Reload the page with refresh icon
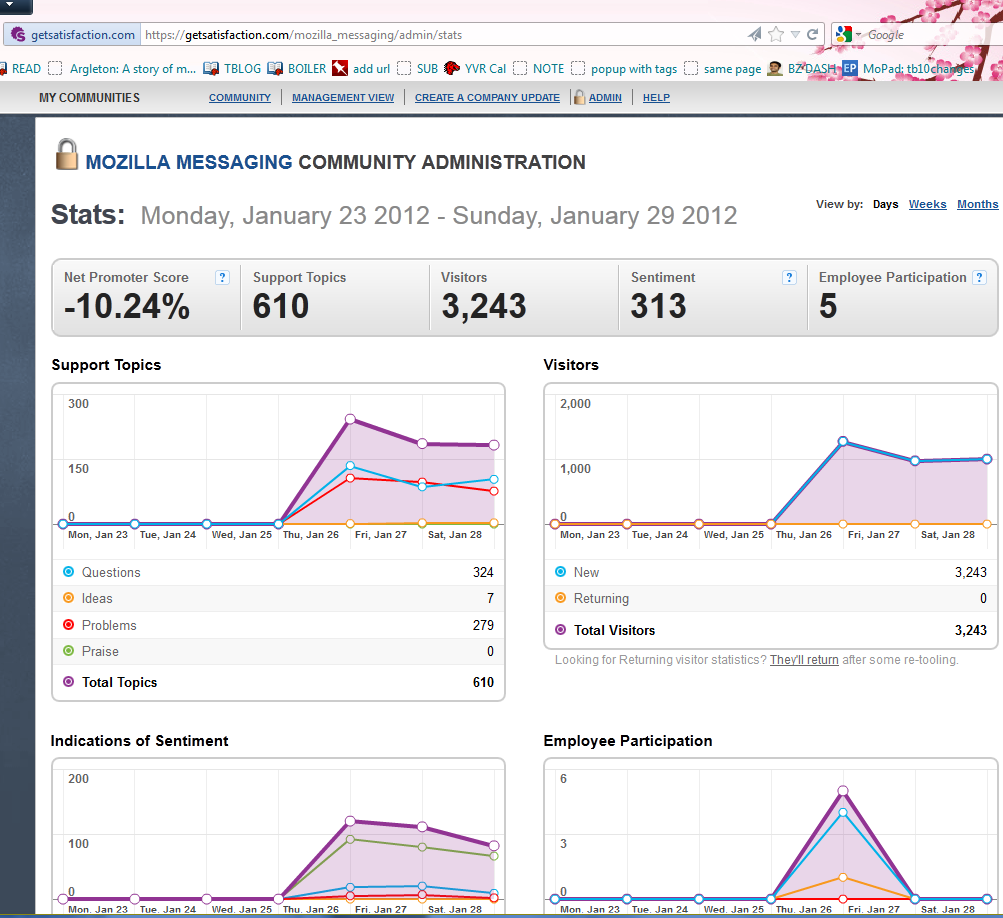This screenshot has height=918, width=1003. [812, 35]
